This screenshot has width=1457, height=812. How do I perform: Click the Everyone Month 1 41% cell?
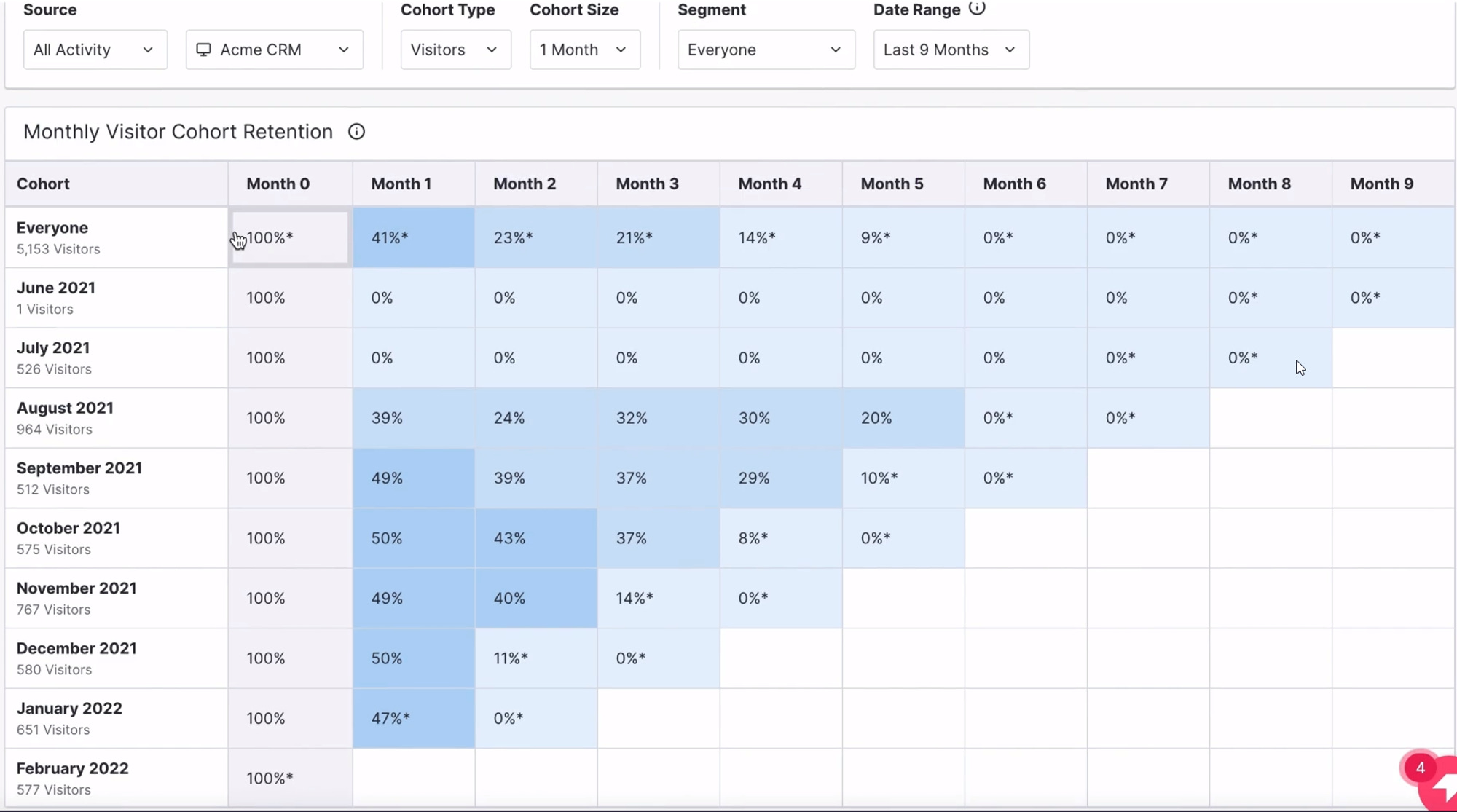(x=413, y=237)
